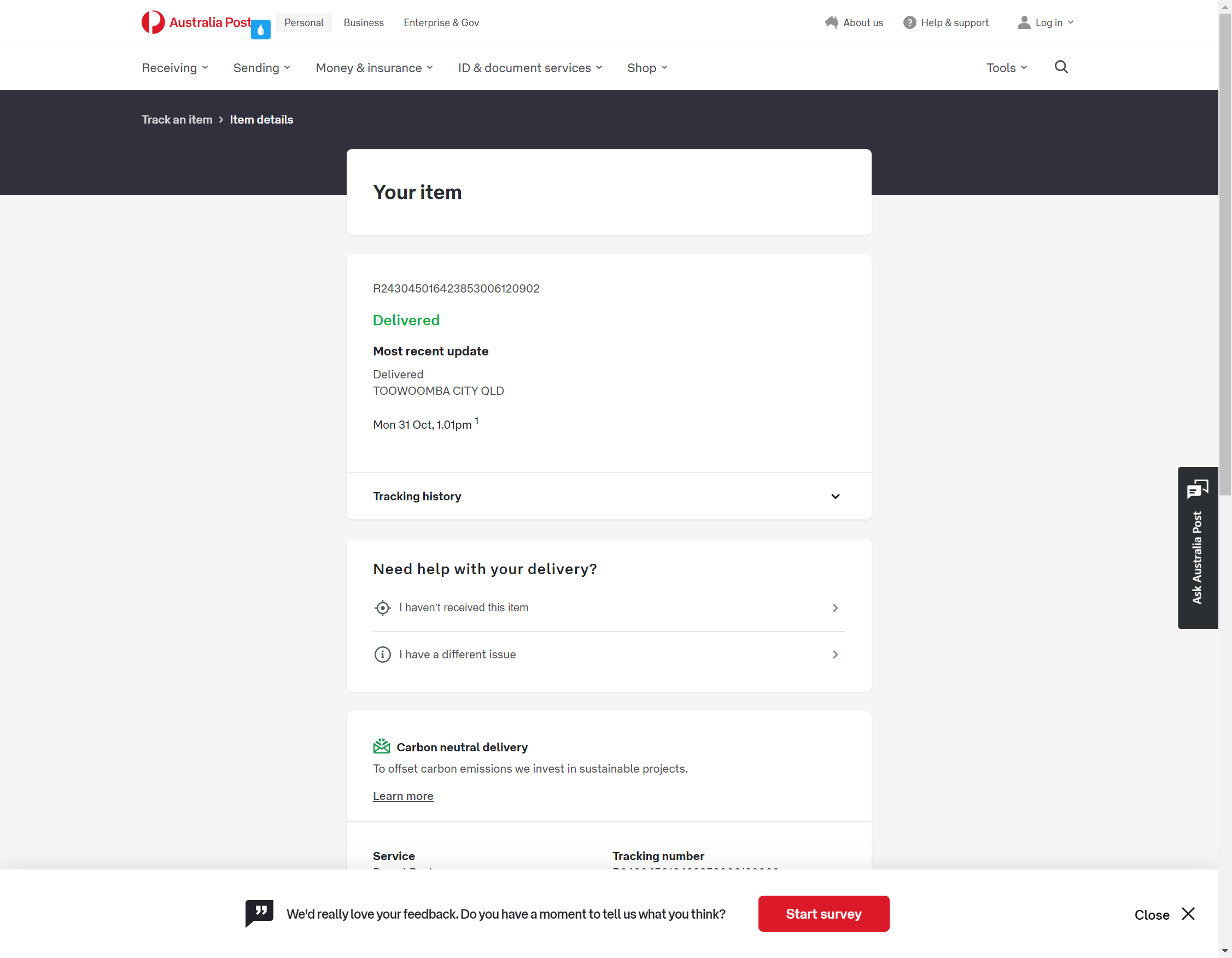
Task: Select the Enterprise & Gov tab
Action: tap(441, 22)
